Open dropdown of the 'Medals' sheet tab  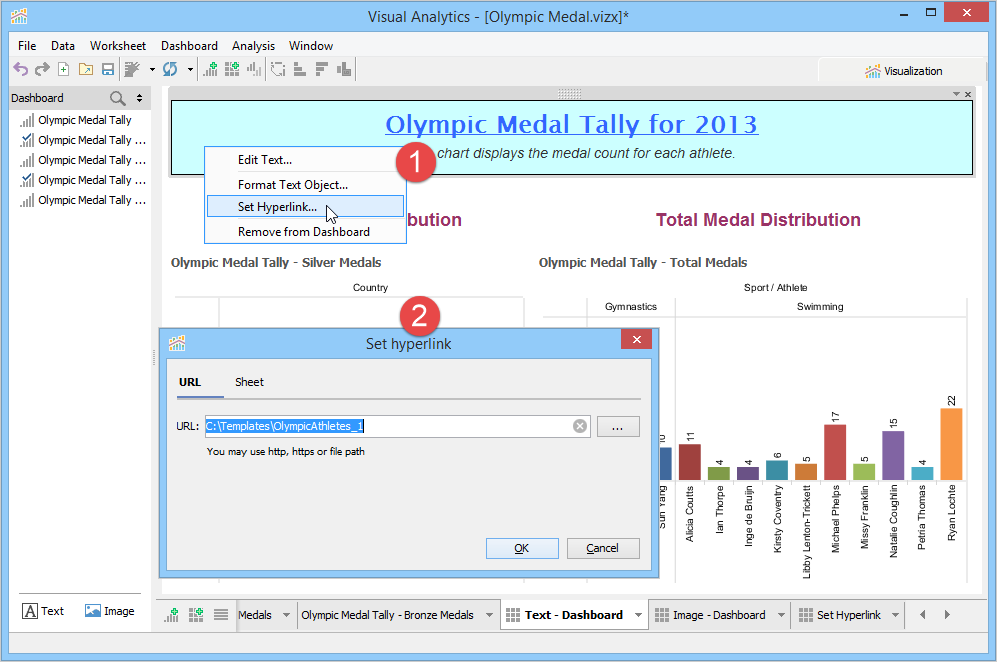(x=286, y=615)
